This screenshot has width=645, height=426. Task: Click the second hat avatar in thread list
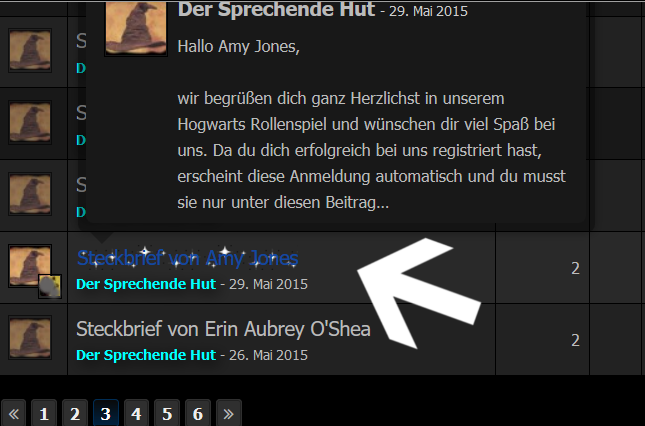point(30,122)
